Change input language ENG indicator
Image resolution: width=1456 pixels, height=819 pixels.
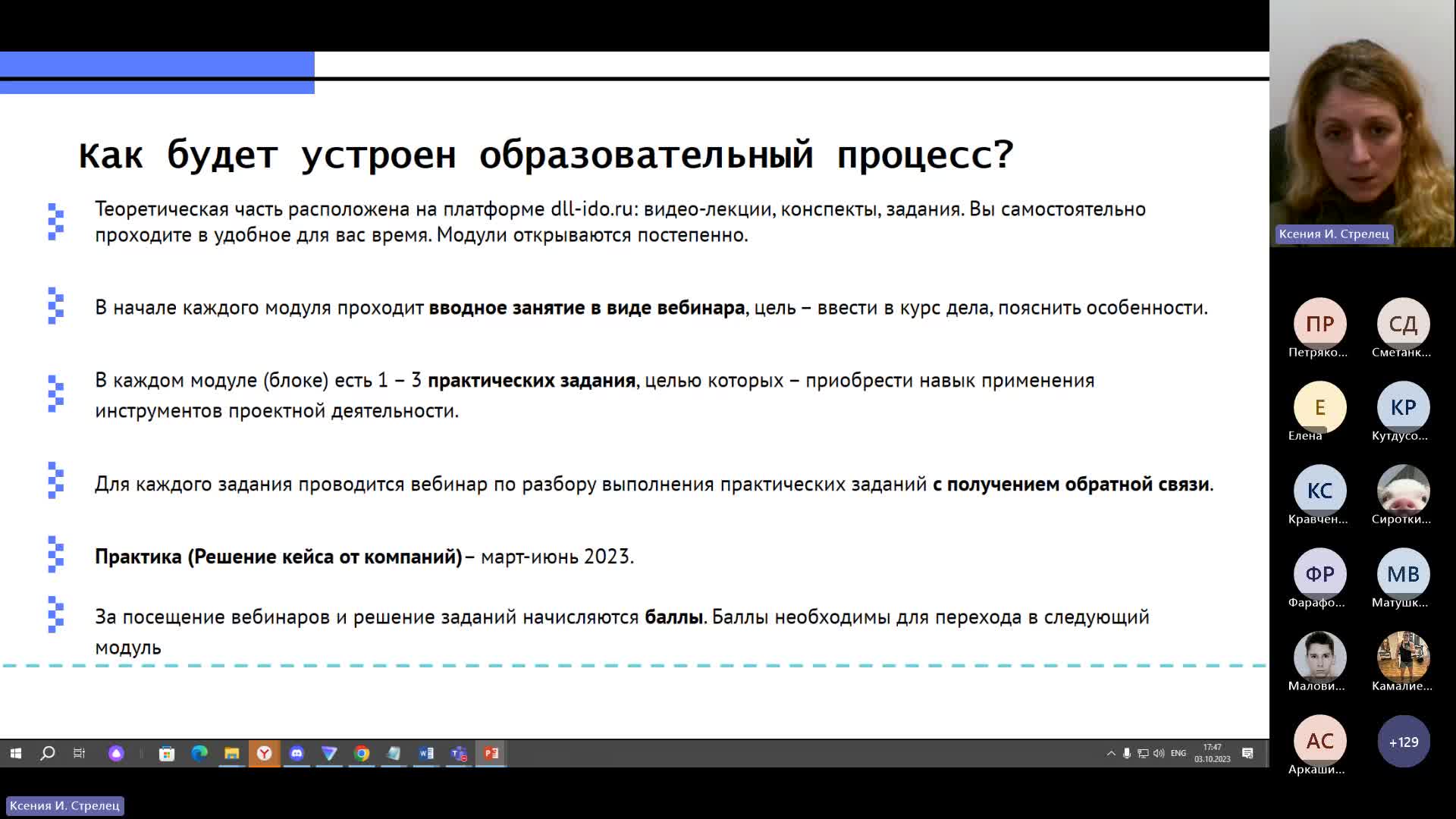tap(1178, 753)
